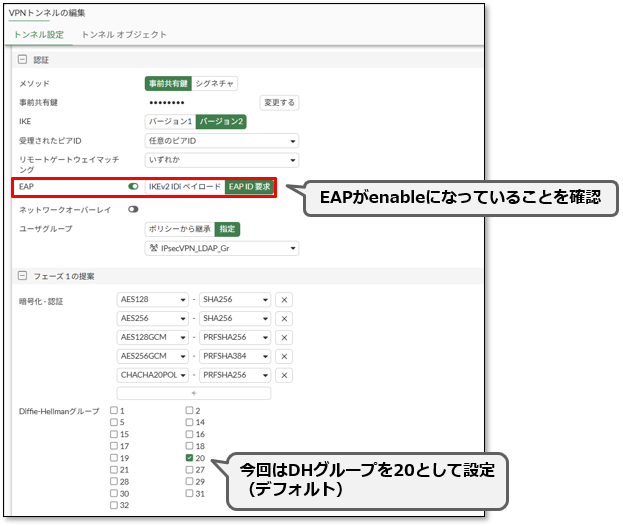
Task: Collapse the 認証 section
Action: pyautogui.click(x=23, y=60)
